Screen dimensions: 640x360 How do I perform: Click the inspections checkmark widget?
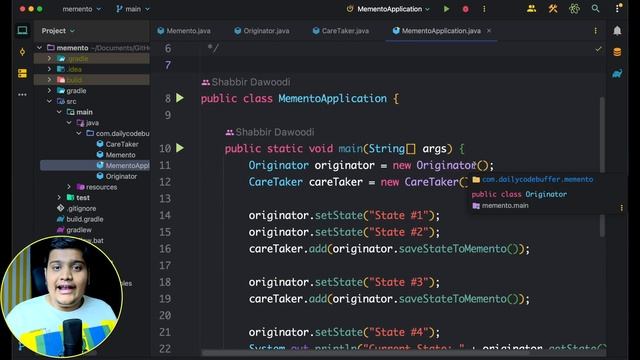click(x=598, y=49)
